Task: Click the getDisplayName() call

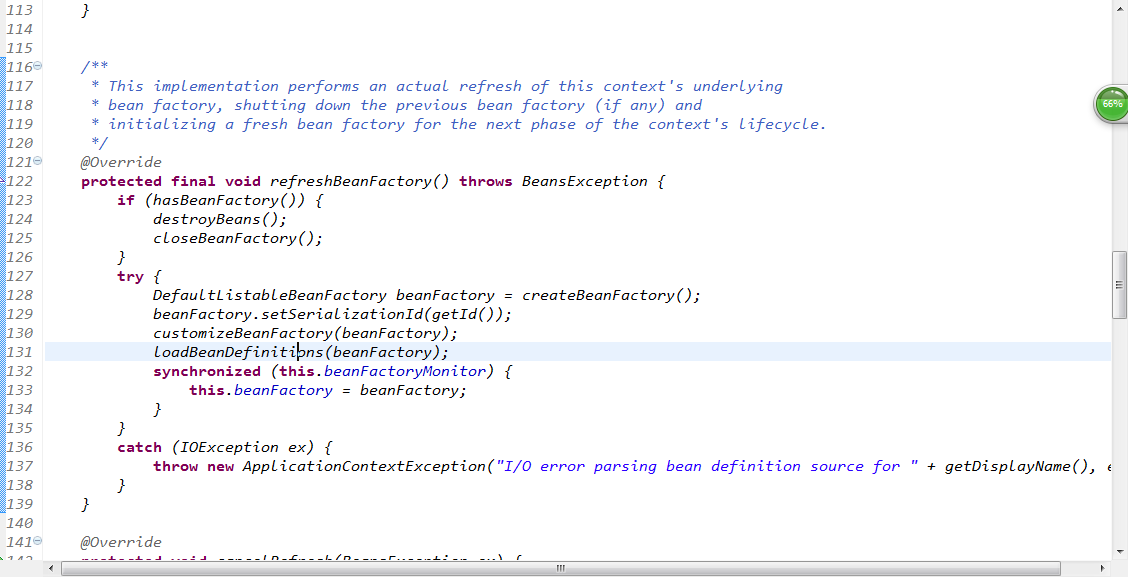Action: coord(1016,466)
